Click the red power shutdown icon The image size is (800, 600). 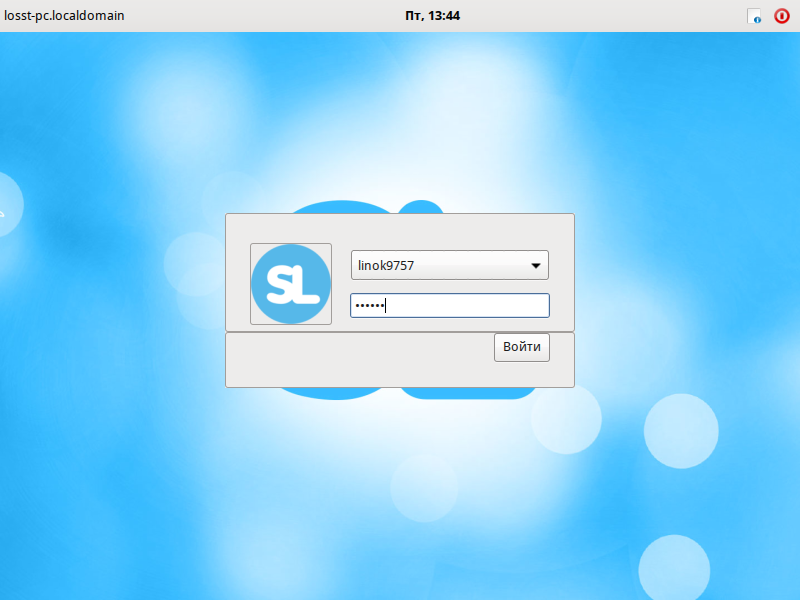781,16
